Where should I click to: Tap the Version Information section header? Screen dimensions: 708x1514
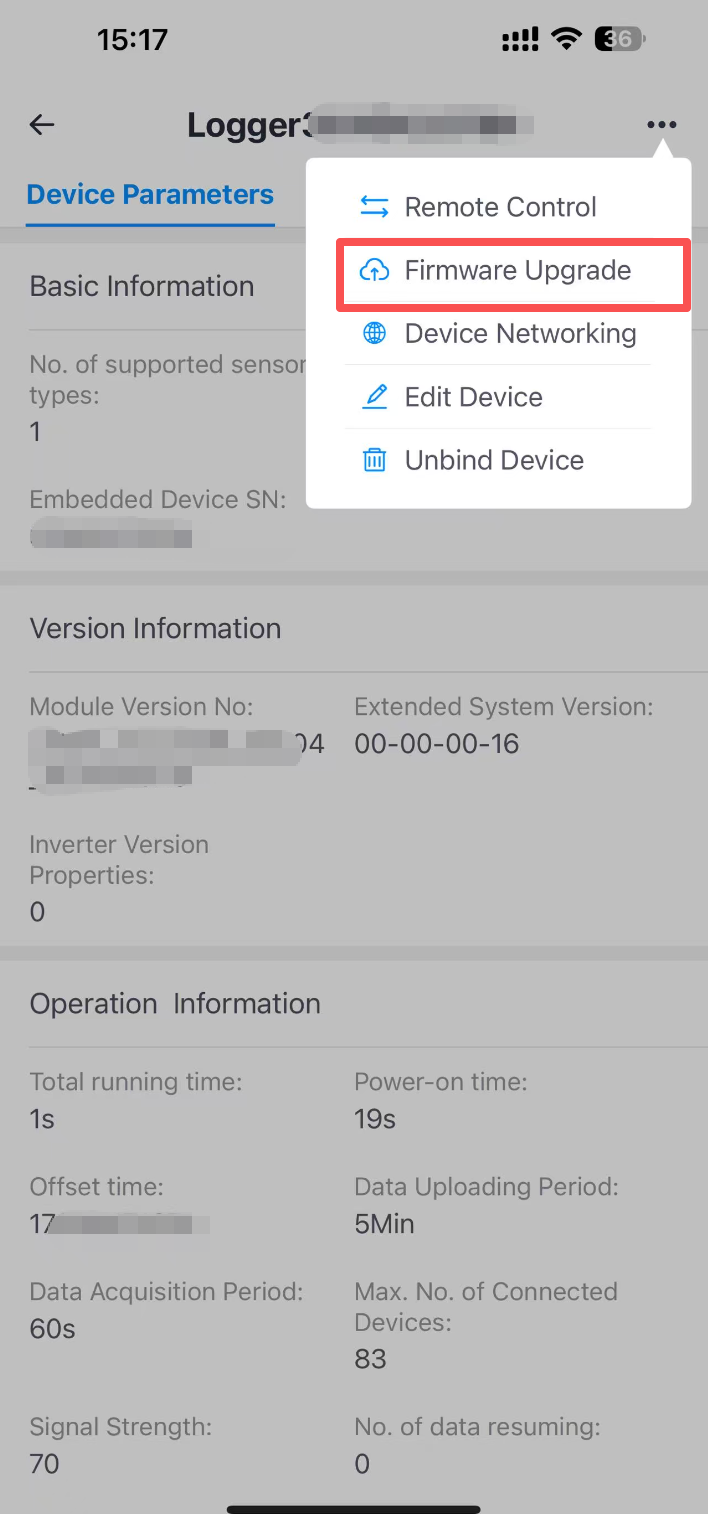tap(155, 628)
